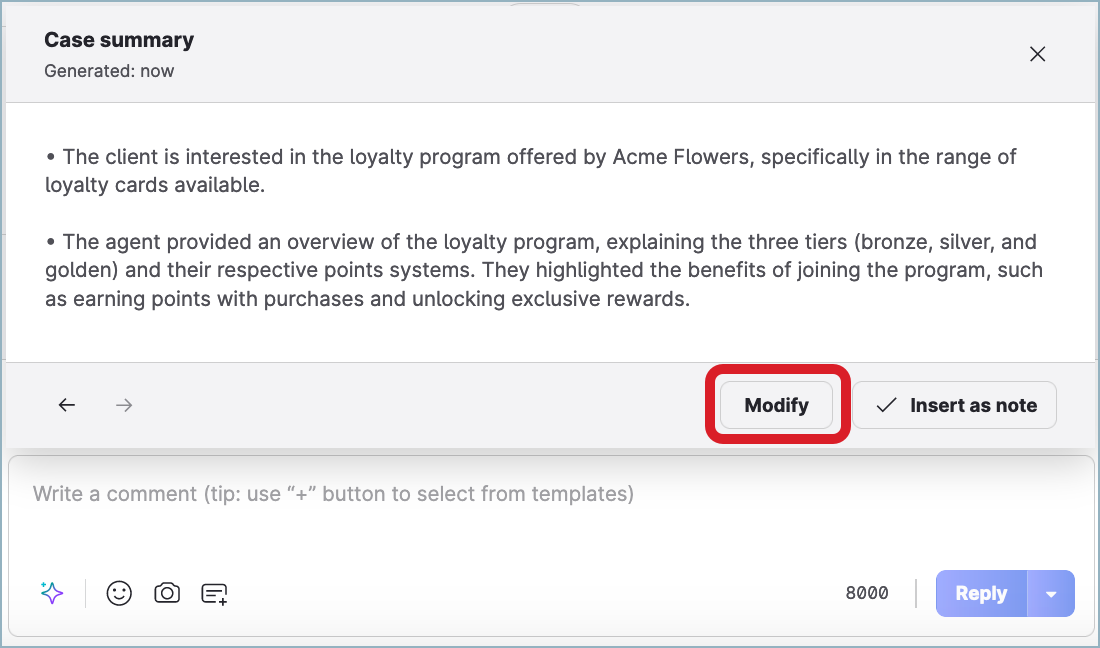Image resolution: width=1100 pixels, height=648 pixels.
Task: Click the Modify button
Action: pos(776,405)
